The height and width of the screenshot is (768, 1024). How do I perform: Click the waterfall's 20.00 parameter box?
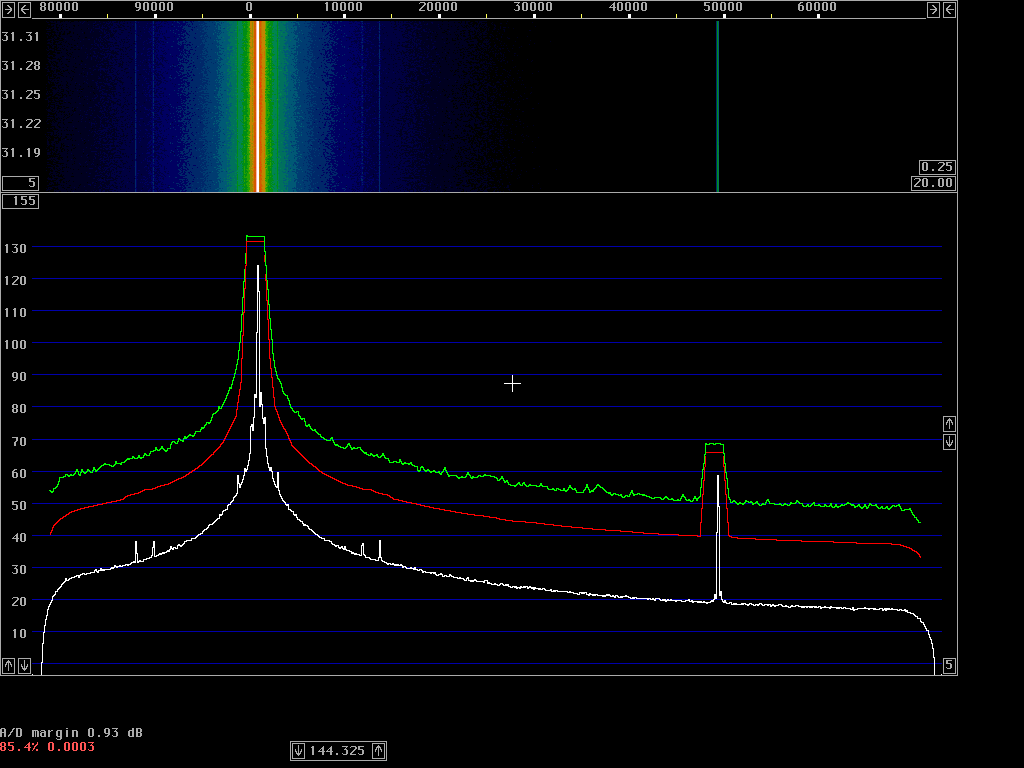[x=933, y=183]
